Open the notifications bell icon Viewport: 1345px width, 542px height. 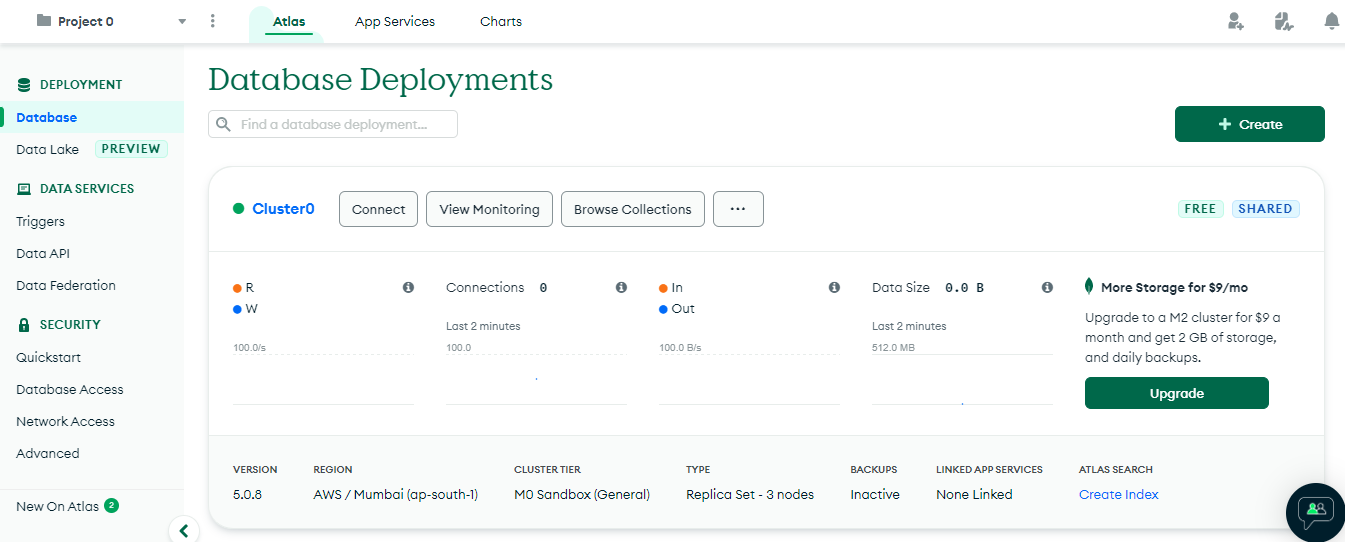(1331, 21)
